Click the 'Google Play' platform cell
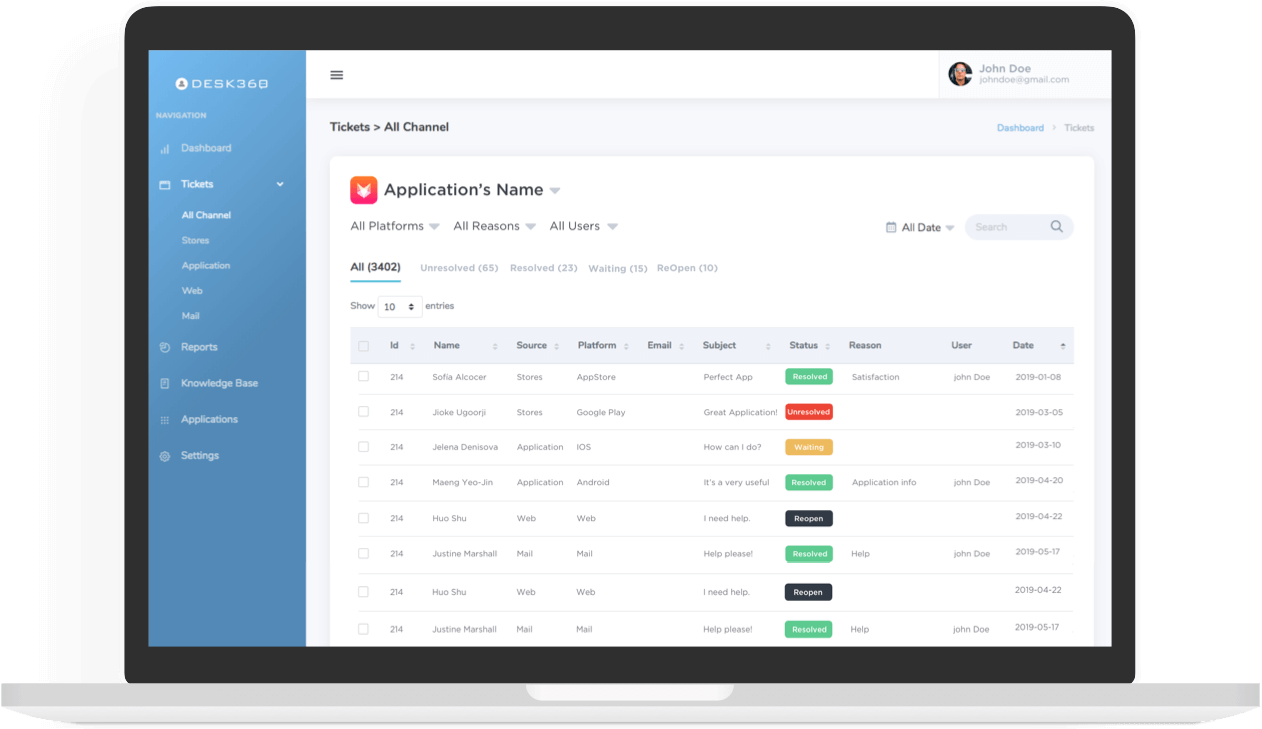Image resolution: width=1262 pixels, height=729 pixels. [x=601, y=412]
